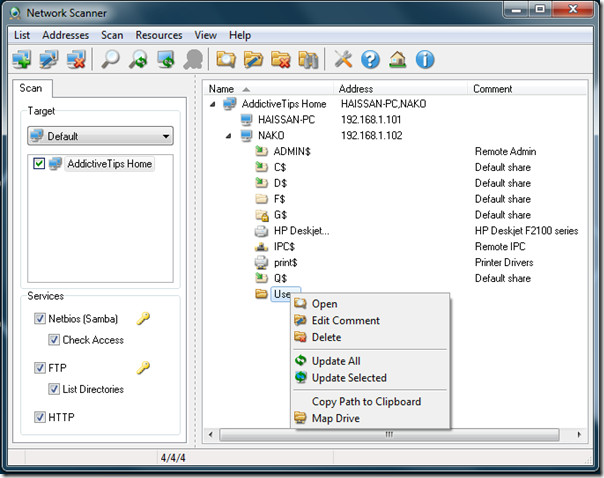The height and width of the screenshot is (478, 604).
Task: Collapse the NAKO tree node
Action: (x=228, y=136)
